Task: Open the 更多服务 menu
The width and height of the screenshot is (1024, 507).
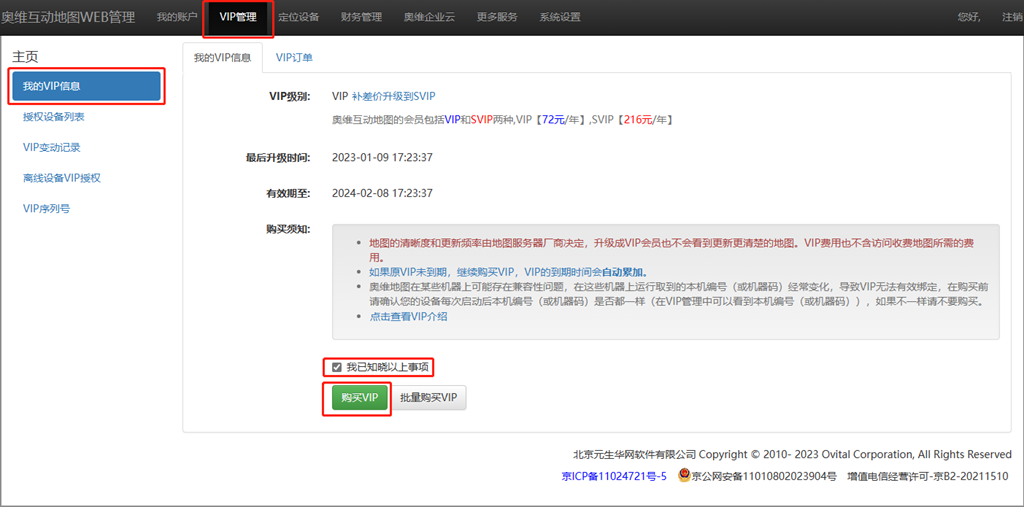Action: [497, 17]
